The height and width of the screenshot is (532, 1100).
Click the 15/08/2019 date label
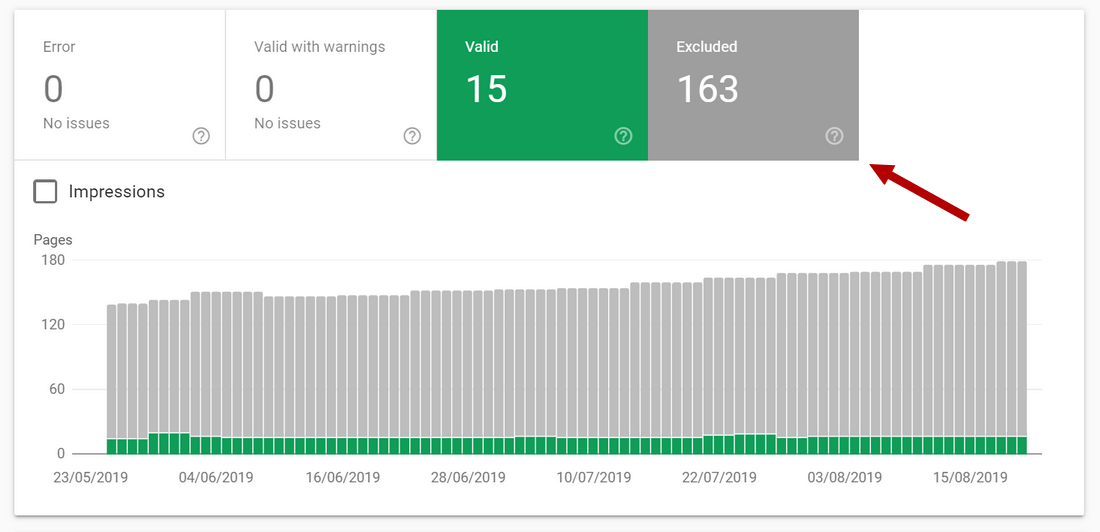(x=971, y=478)
